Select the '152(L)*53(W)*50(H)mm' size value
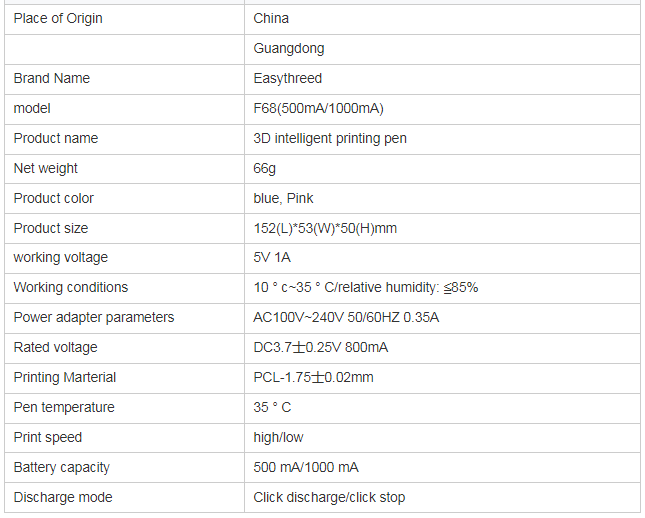The width and height of the screenshot is (645, 518). [x=325, y=228]
